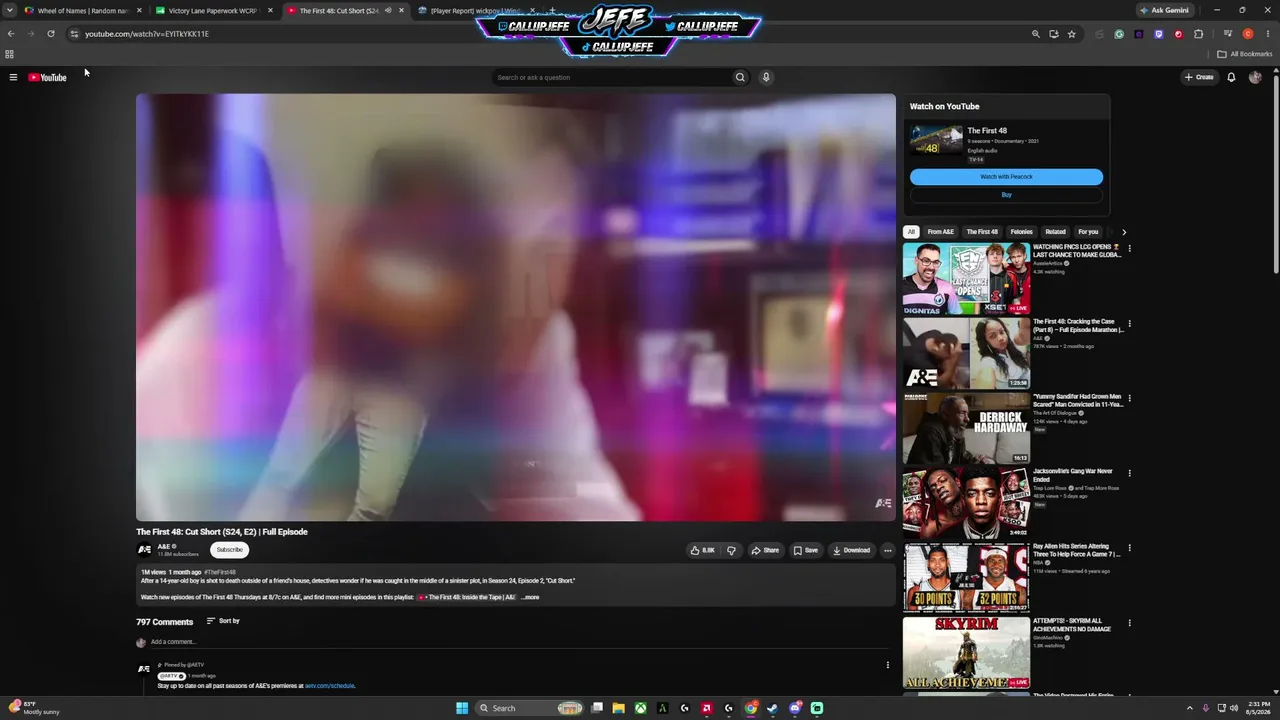Click the #TheFirst48 hashtag
The width and height of the screenshot is (1280, 720).
(220, 572)
